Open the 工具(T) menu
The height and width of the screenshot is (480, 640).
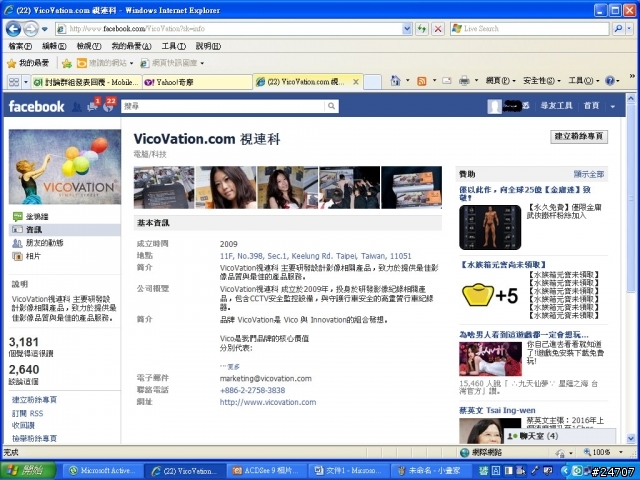click(x=173, y=46)
